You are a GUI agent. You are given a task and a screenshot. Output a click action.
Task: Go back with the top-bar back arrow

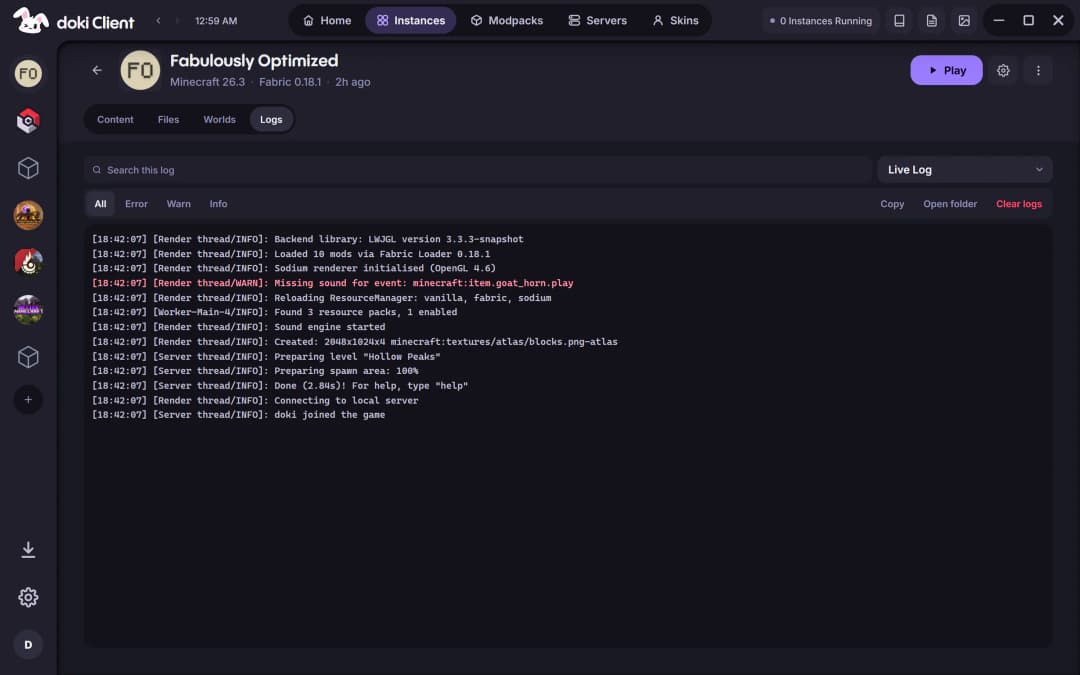click(158, 21)
